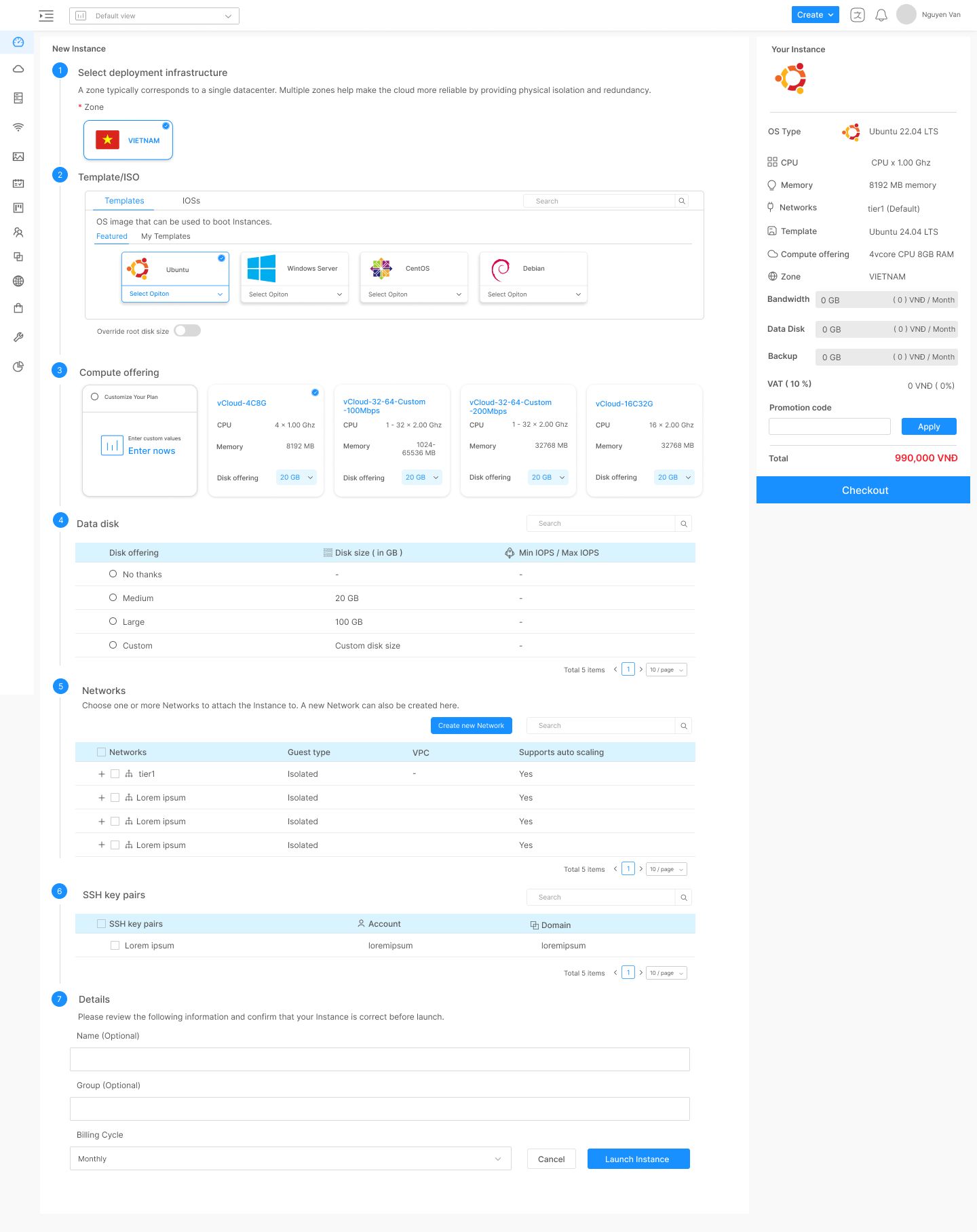Click the Create button in header
Screen dimensions: 977x1232
coord(816,15)
